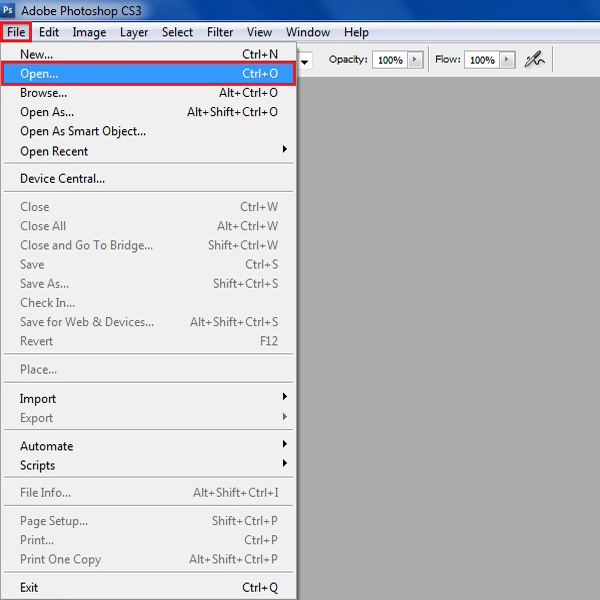The height and width of the screenshot is (600, 600).
Task: Click the Page Setup... entry
Action: [x=149, y=521]
